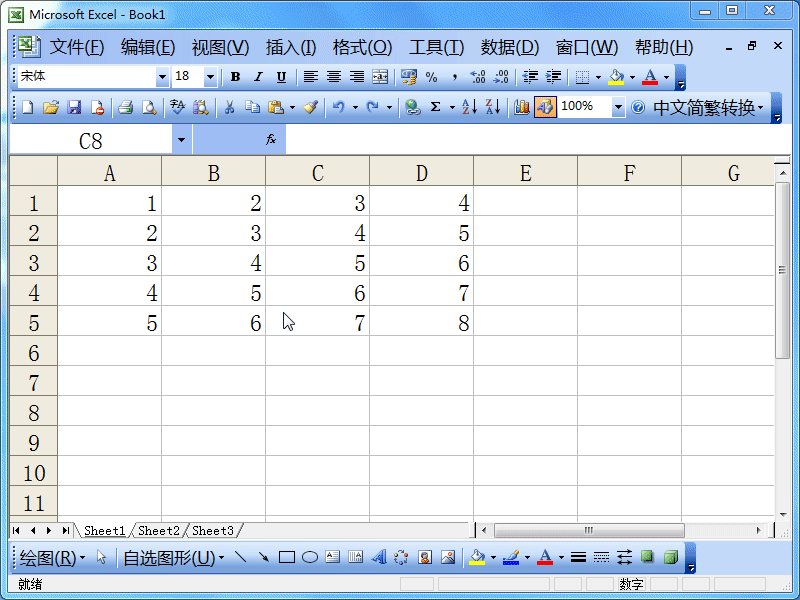Merge and center cells icon
The width and height of the screenshot is (800, 600).
coord(380,77)
